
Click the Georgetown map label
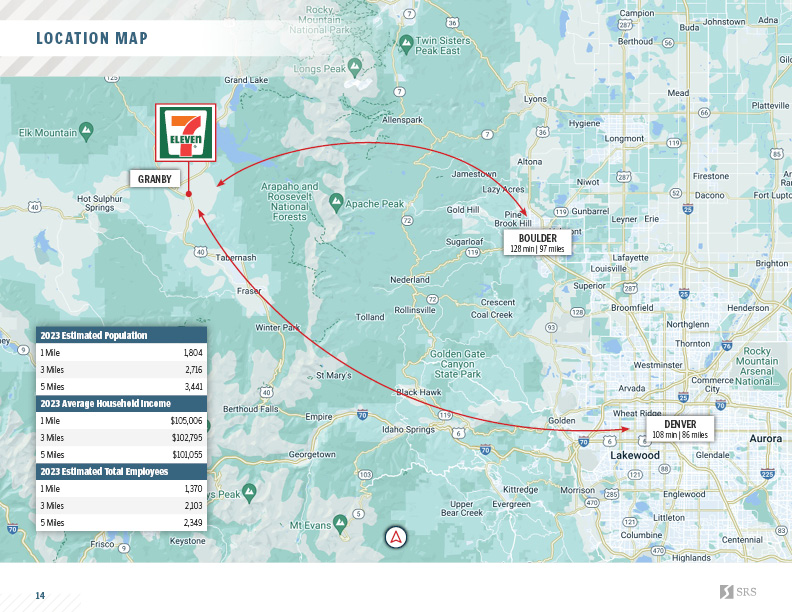(x=312, y=454)
